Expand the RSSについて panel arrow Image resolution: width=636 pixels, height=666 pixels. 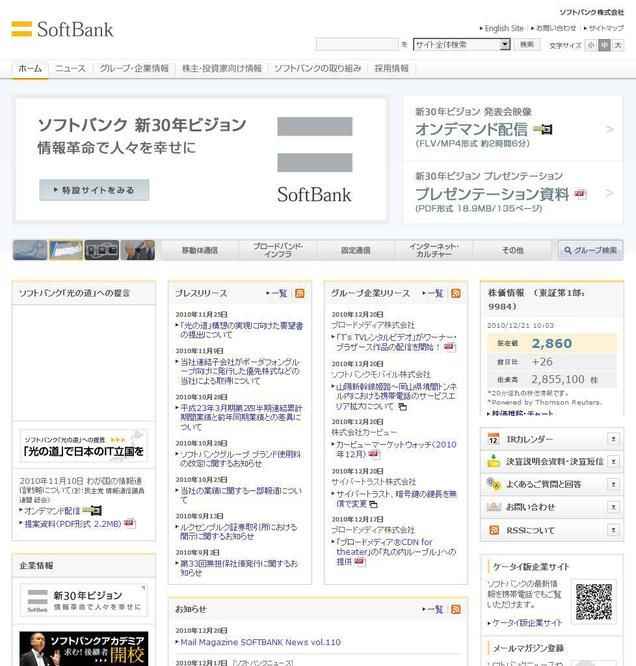pyautogui.click(x=613, y=530)
